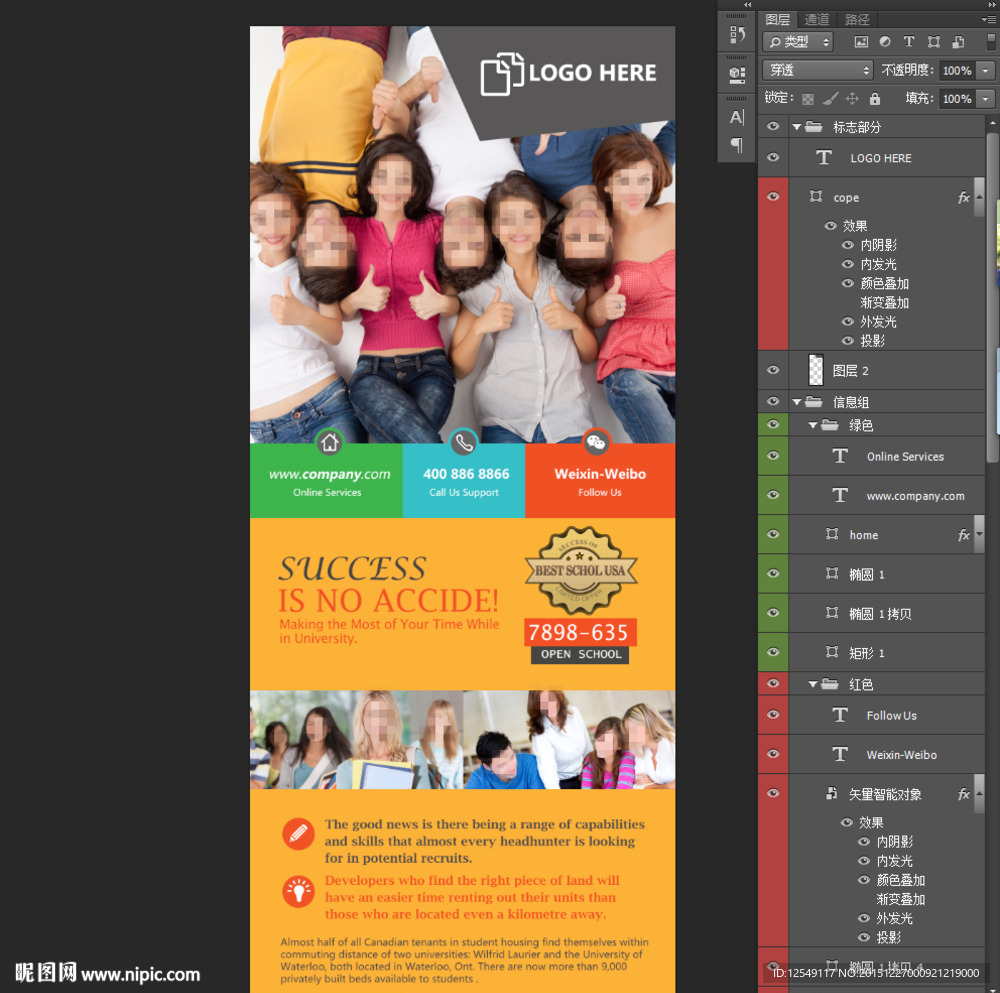
Task: Select the cope shape layer icon
Action: [816, 196]
